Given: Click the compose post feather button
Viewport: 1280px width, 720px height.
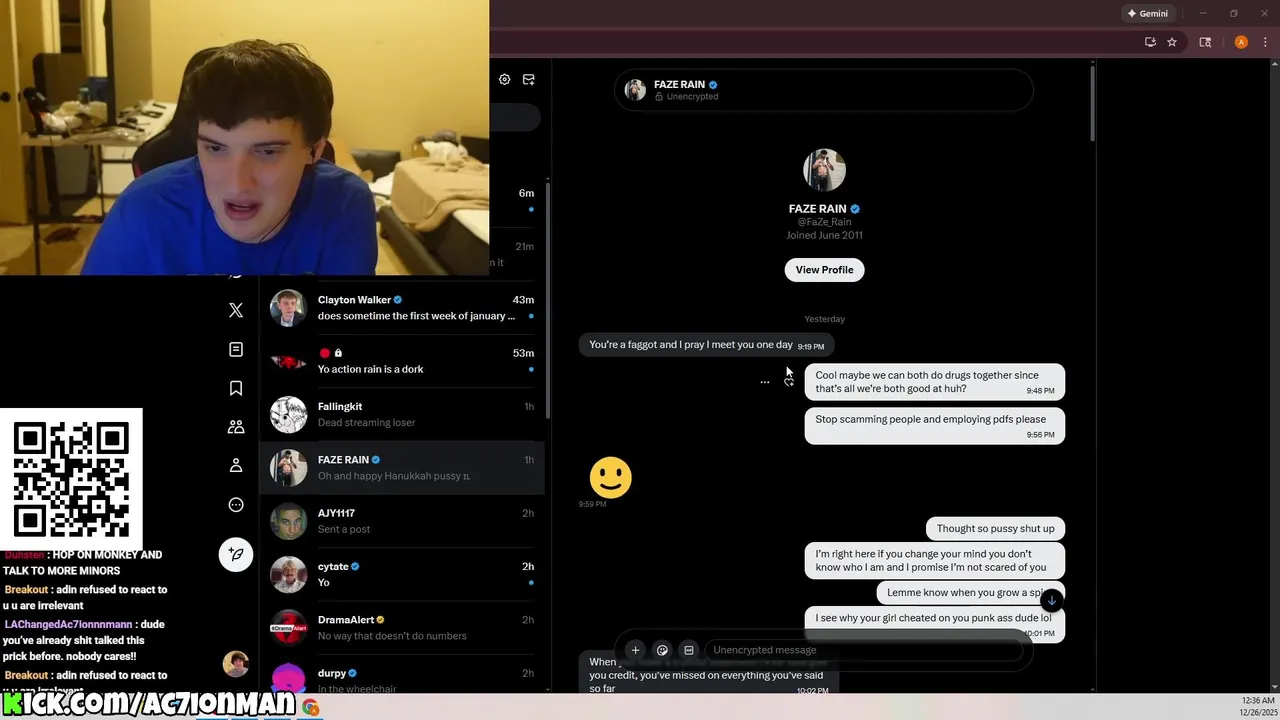Looking at the screenshot, I should pos(236,554).
